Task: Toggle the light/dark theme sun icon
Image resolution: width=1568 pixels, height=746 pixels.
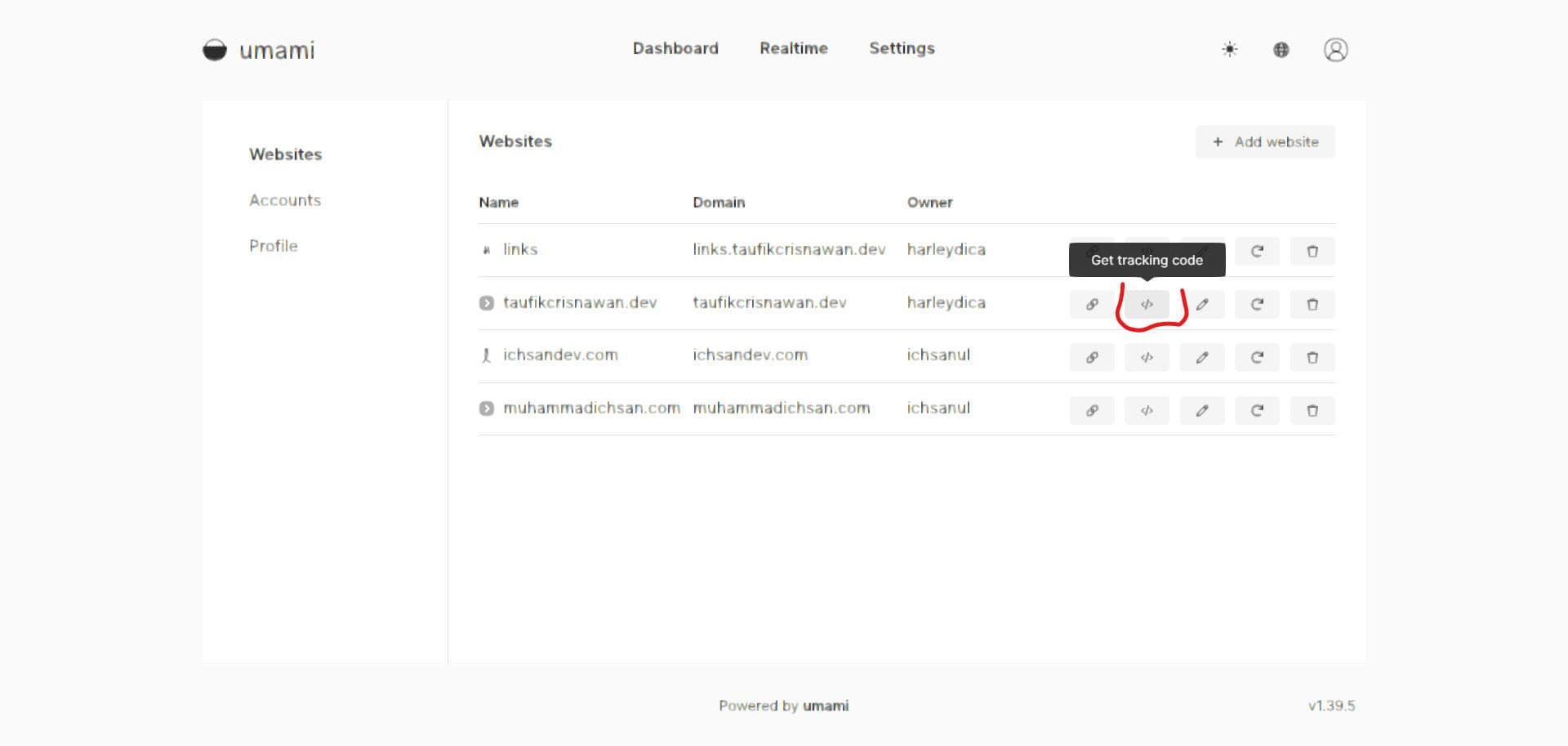Action: (x=1228, y=49)
